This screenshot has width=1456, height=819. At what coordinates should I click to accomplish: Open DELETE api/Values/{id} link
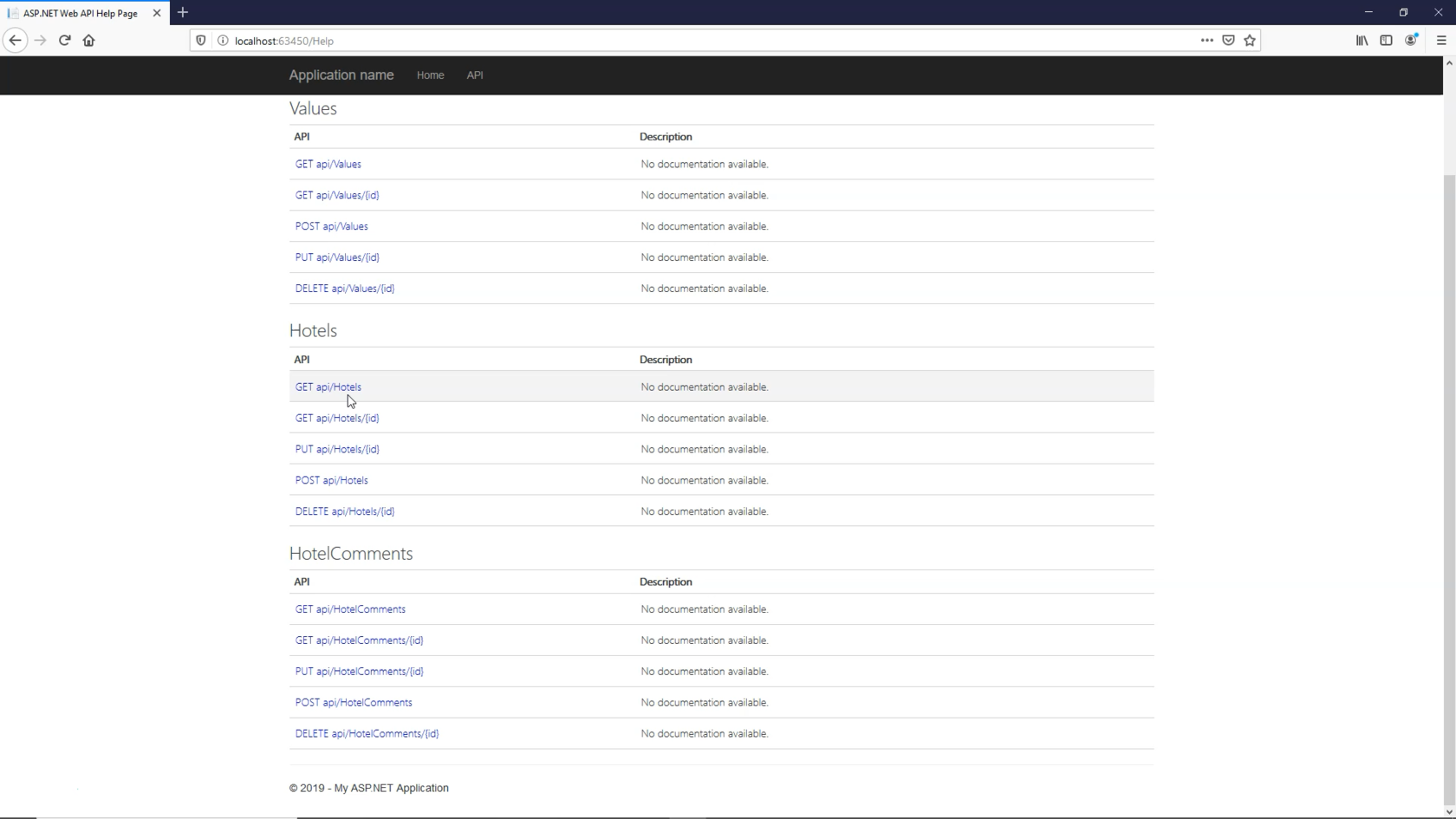345,289
